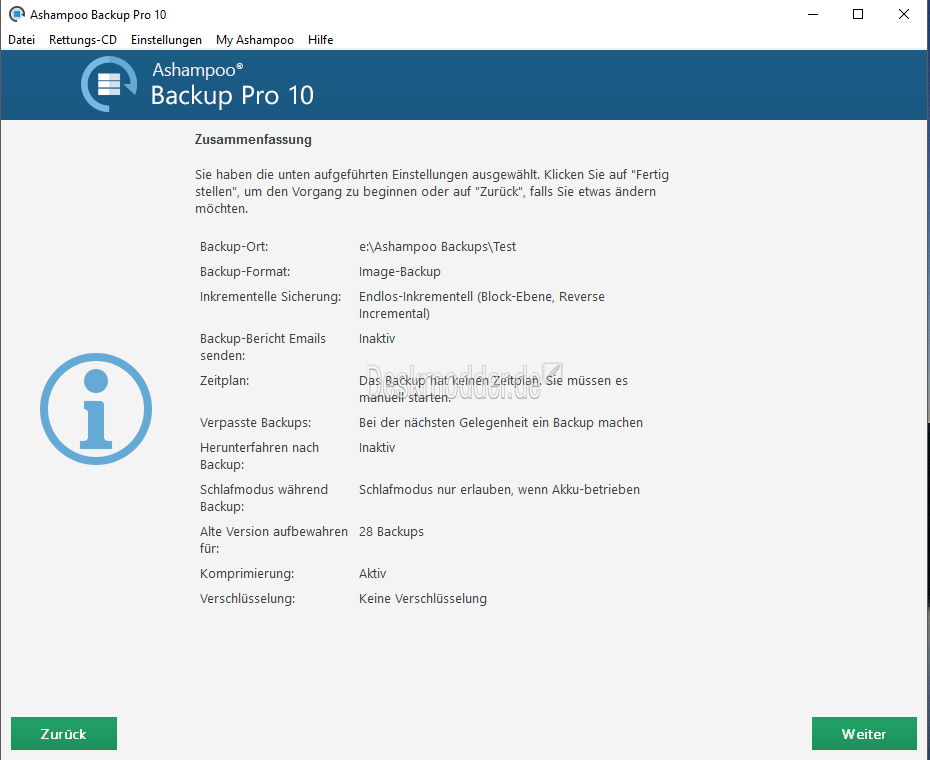Open the Hilfe menu
This screenshot has width=930, height=760.
[320, 40]
